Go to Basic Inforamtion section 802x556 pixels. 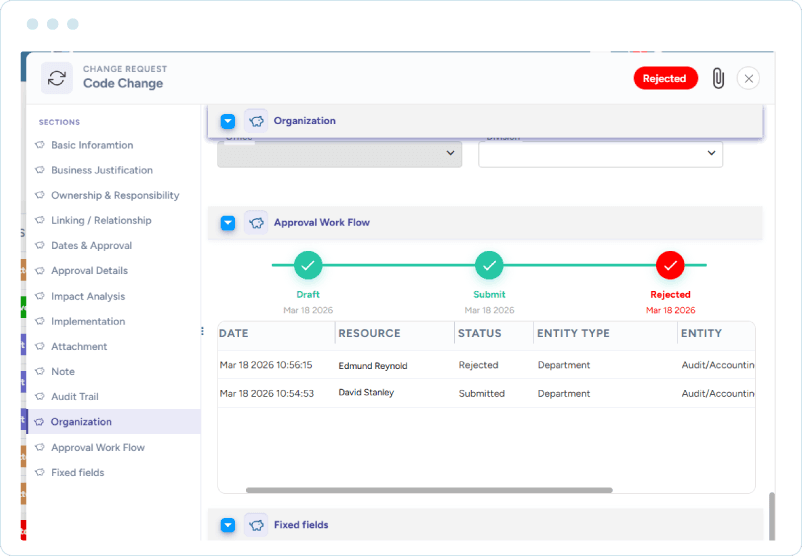pyautogui.click(x=92, y=145)
